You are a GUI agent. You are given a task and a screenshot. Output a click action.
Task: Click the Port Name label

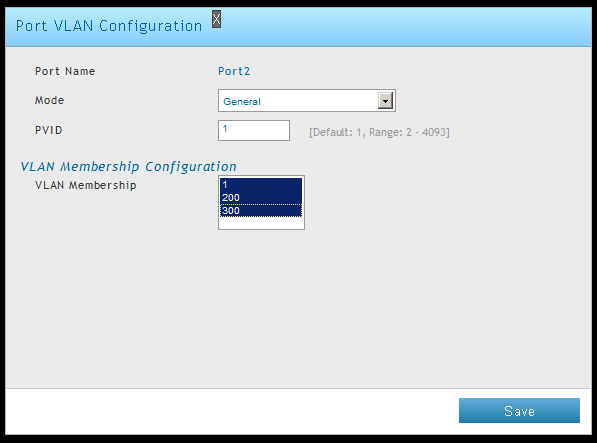click(65, 71)
